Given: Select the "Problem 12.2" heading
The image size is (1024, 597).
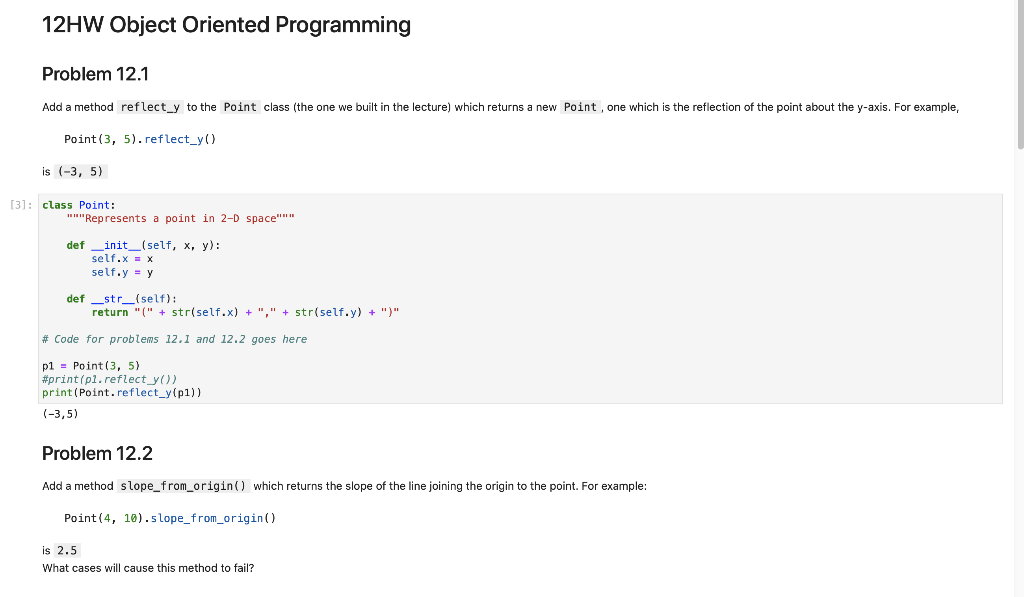Looking at the screenshot, I should tap(96, 453).
